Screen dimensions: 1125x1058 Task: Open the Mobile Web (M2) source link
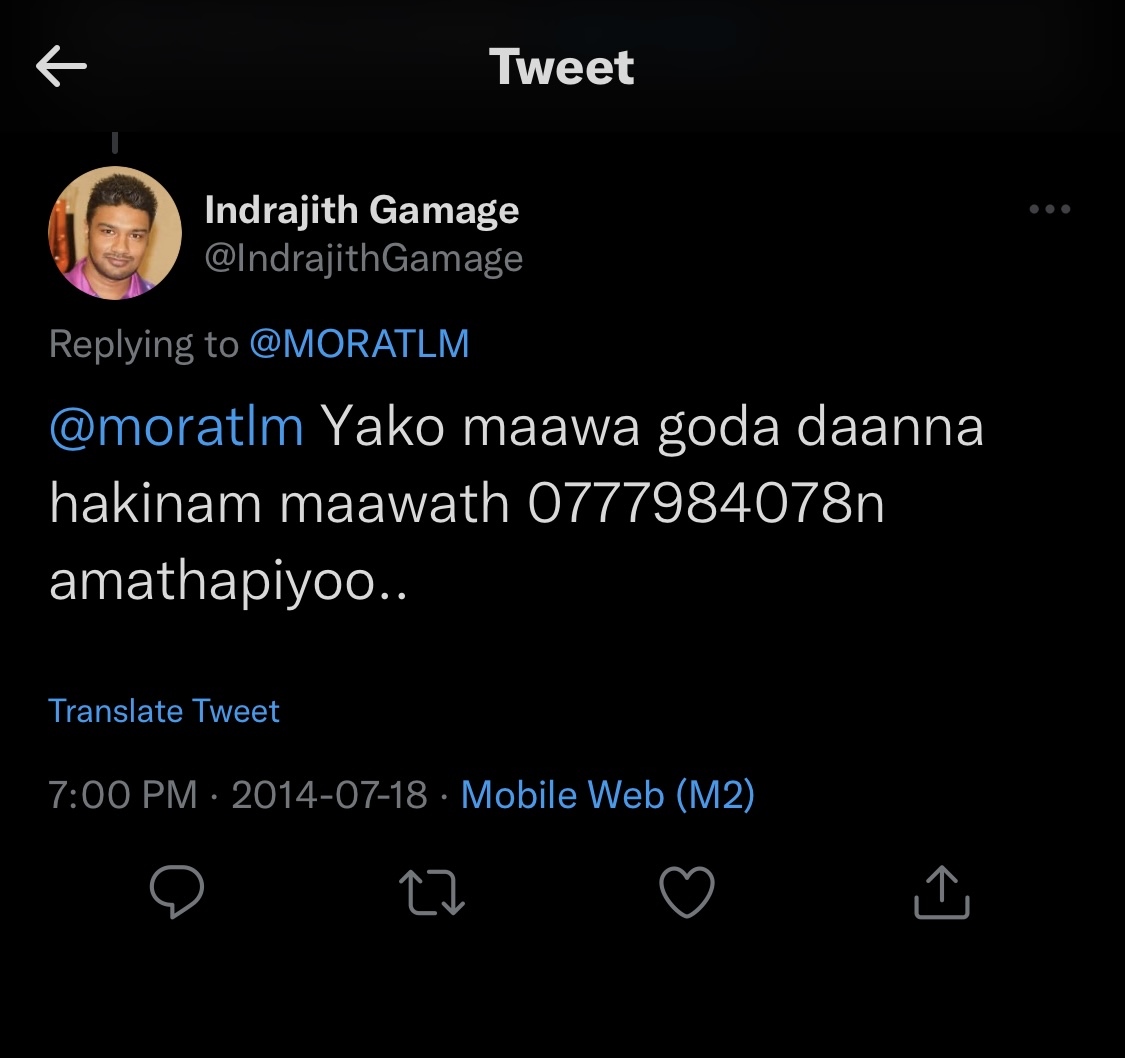pos(608,795)
